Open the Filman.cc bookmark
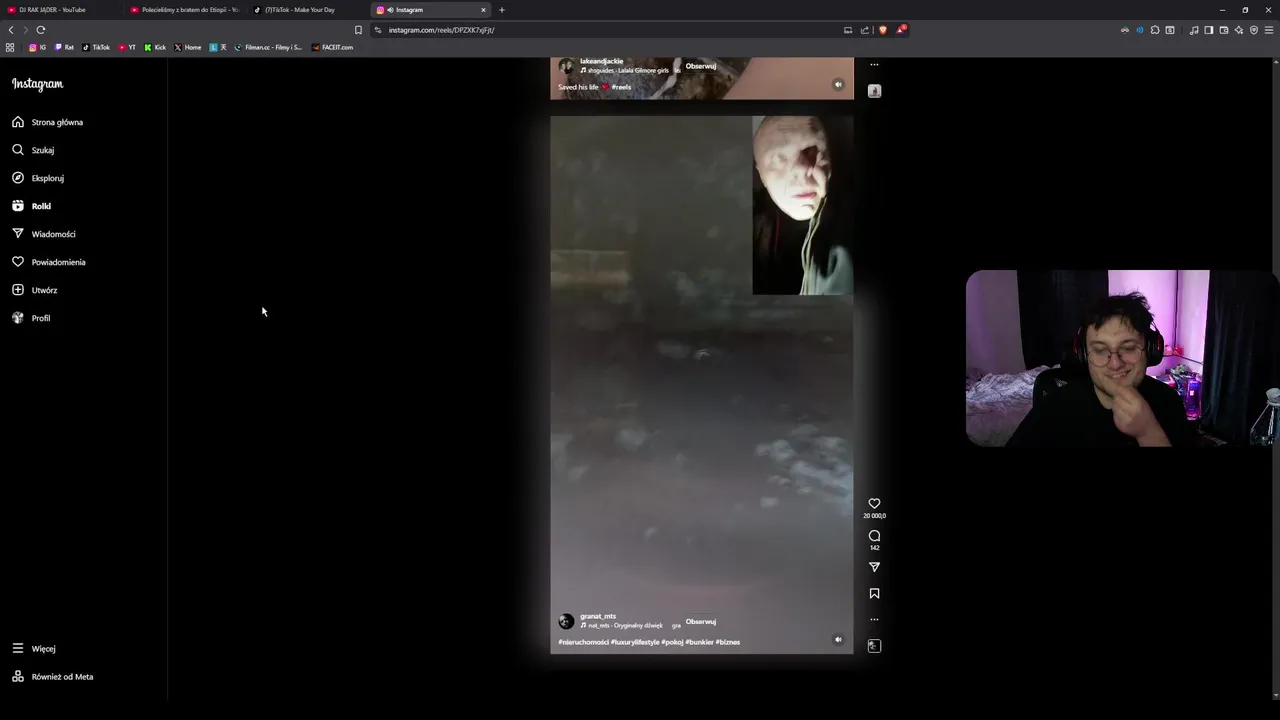1280x720 pixels. click(268, 47)
